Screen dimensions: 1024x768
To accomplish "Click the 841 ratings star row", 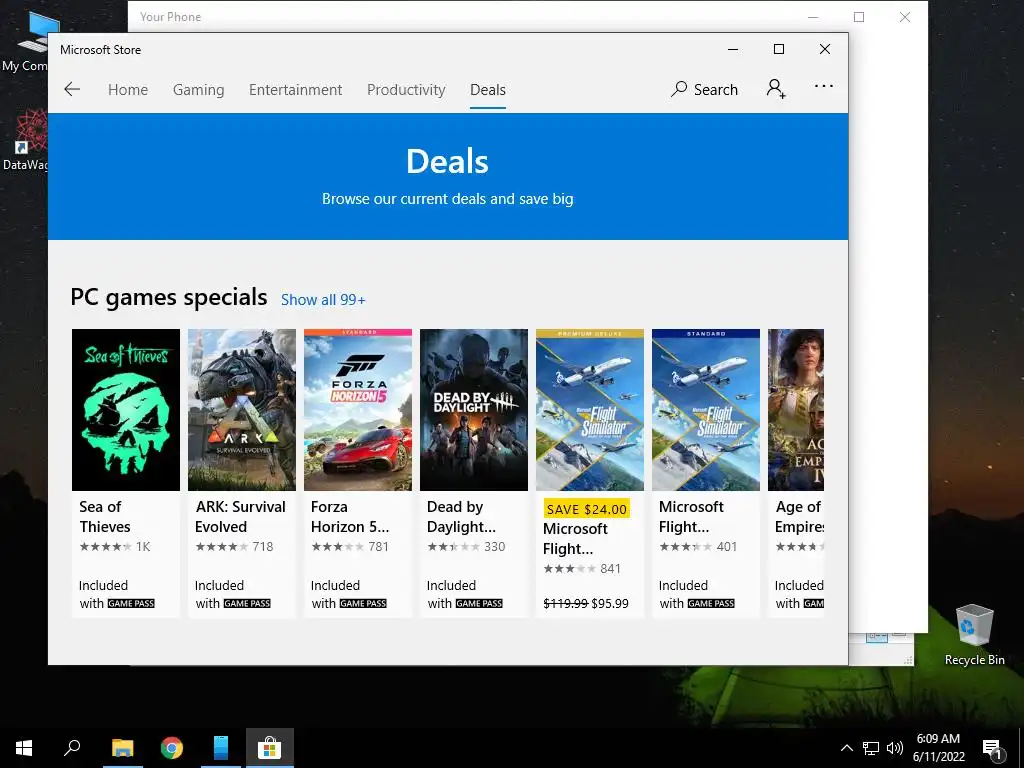I will [582, 568].
